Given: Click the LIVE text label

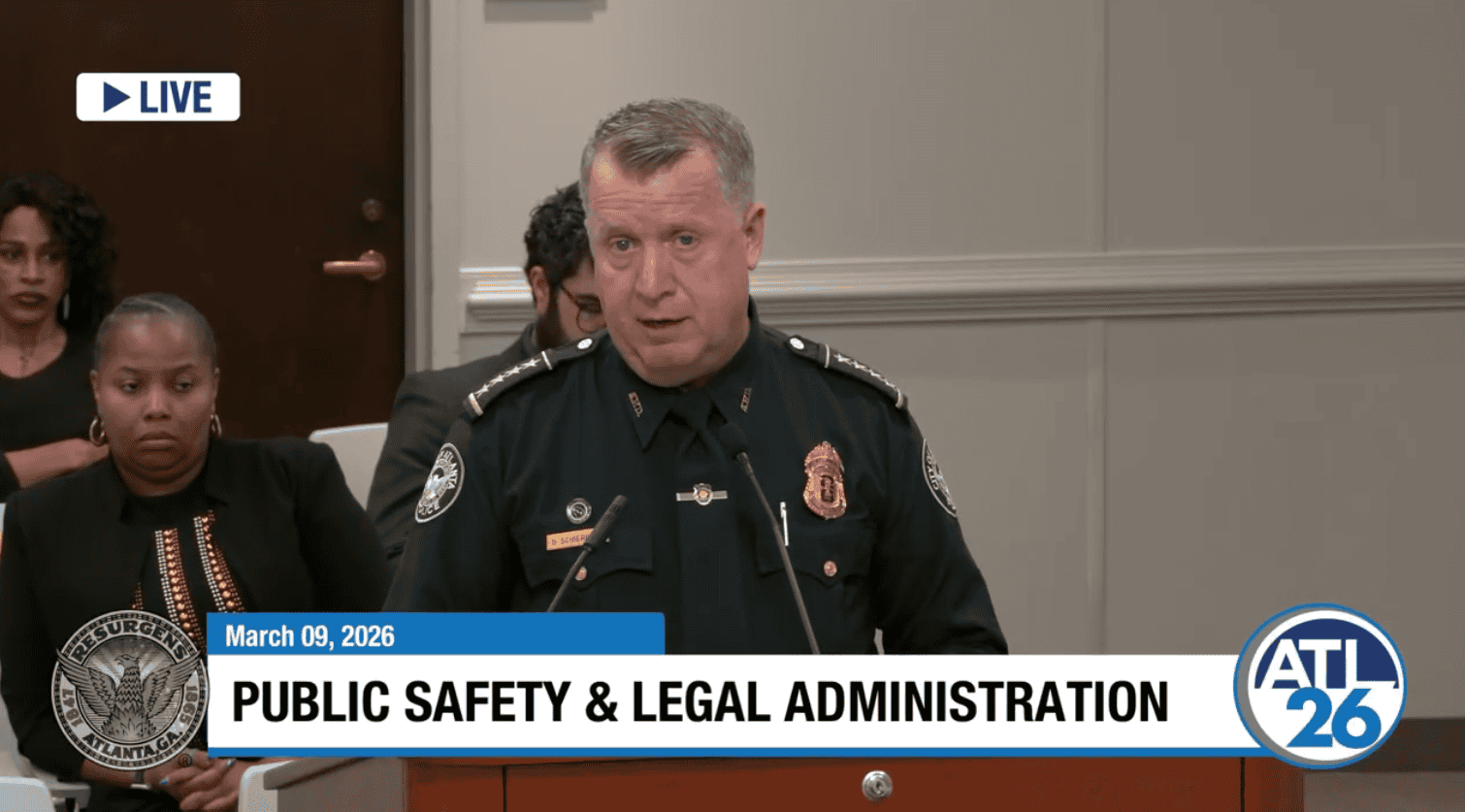Looking at the screenshot, I should click(x=176, y=97).
